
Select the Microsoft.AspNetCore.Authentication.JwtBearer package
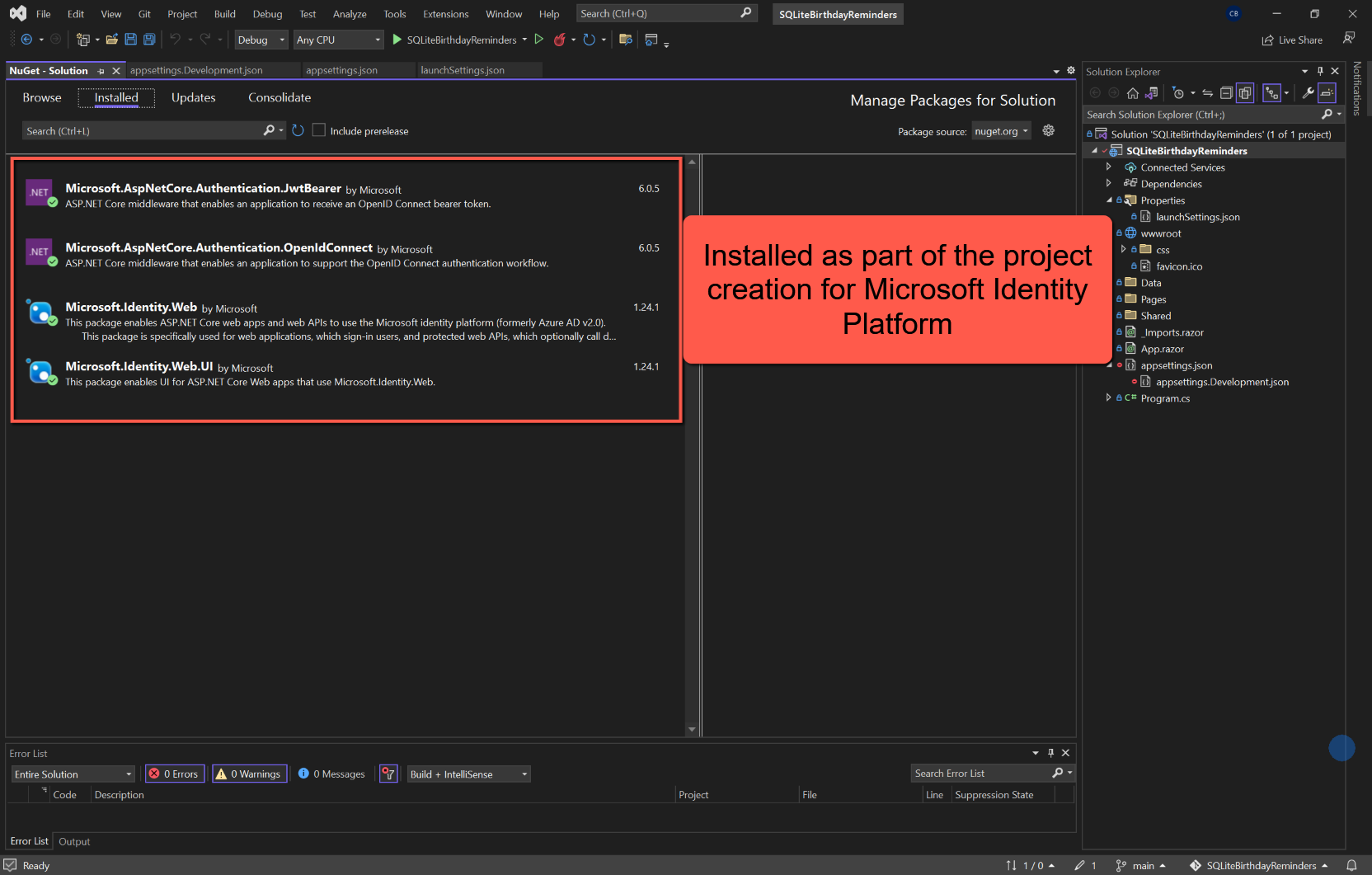346,195
